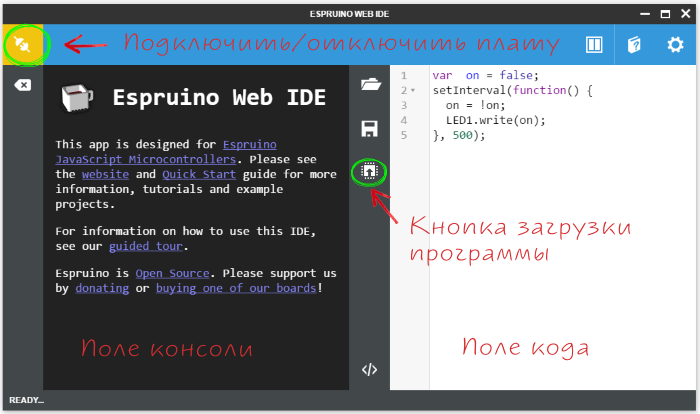
Task: Follow the 'website' link
Action: click(x=105, y=174)
